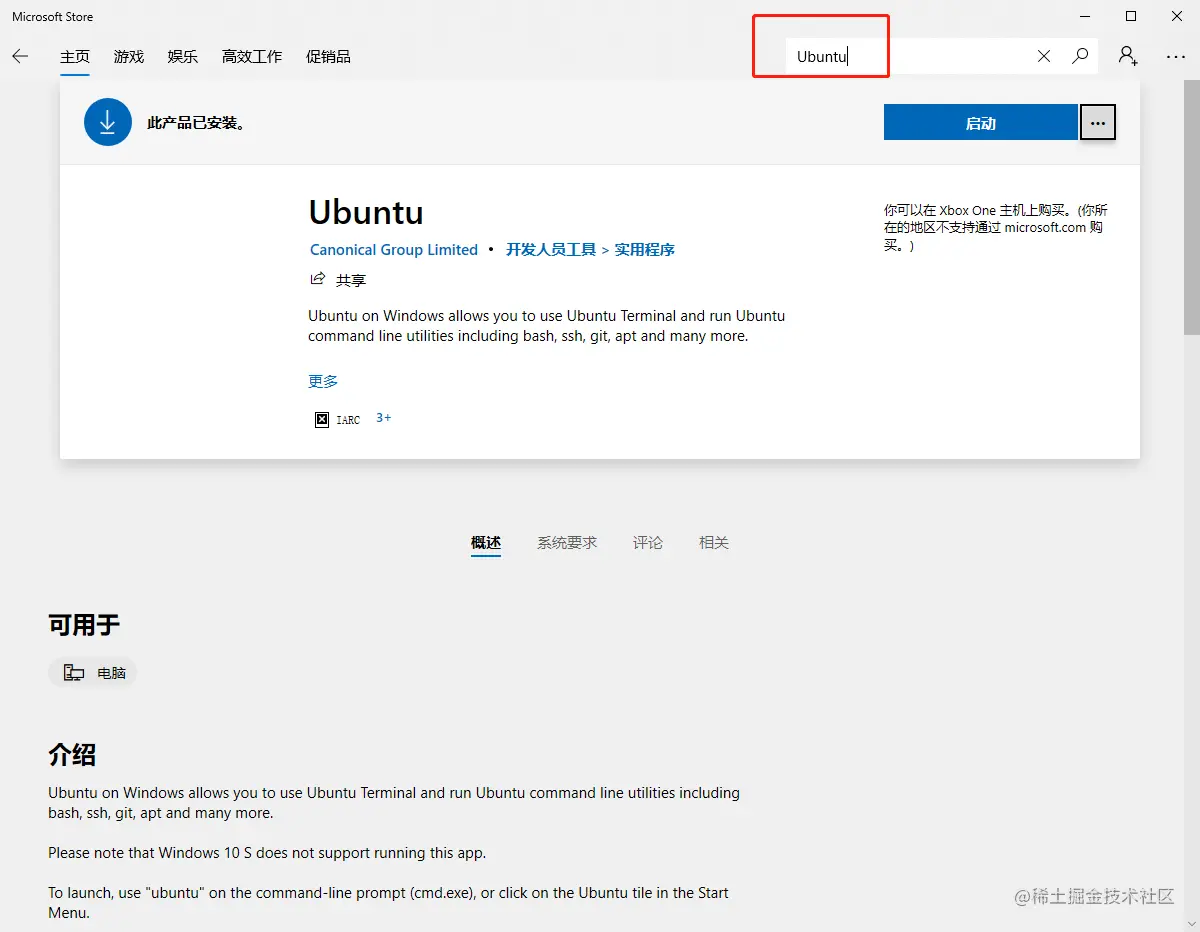Click the 启动 launch button
This screenshot has height=932, width=1200.
[981, 123]
